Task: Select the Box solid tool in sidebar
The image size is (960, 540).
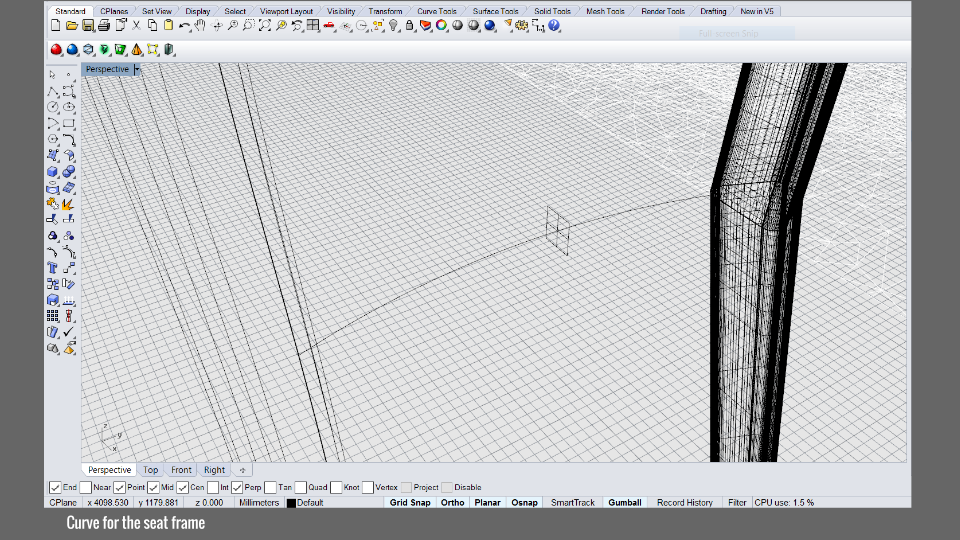Action: pyautogui.click(x=52, y=172)
